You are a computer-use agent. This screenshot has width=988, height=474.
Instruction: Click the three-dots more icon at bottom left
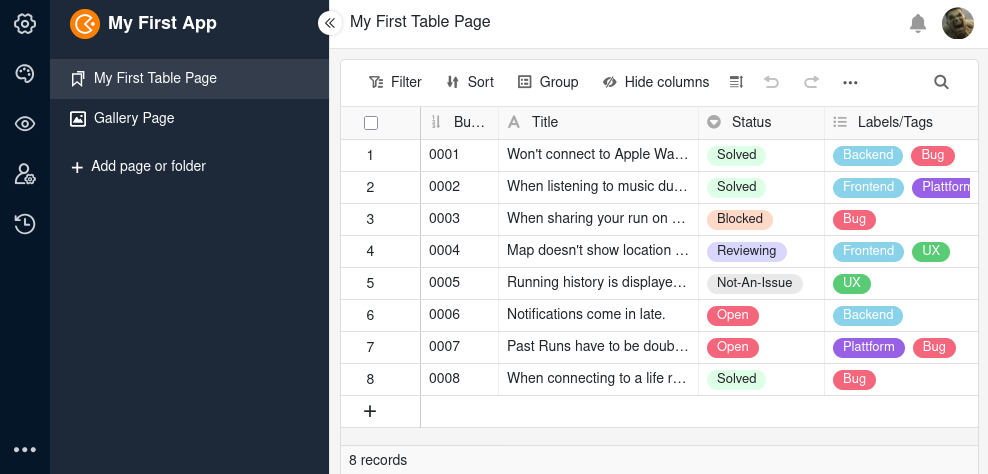25,449
